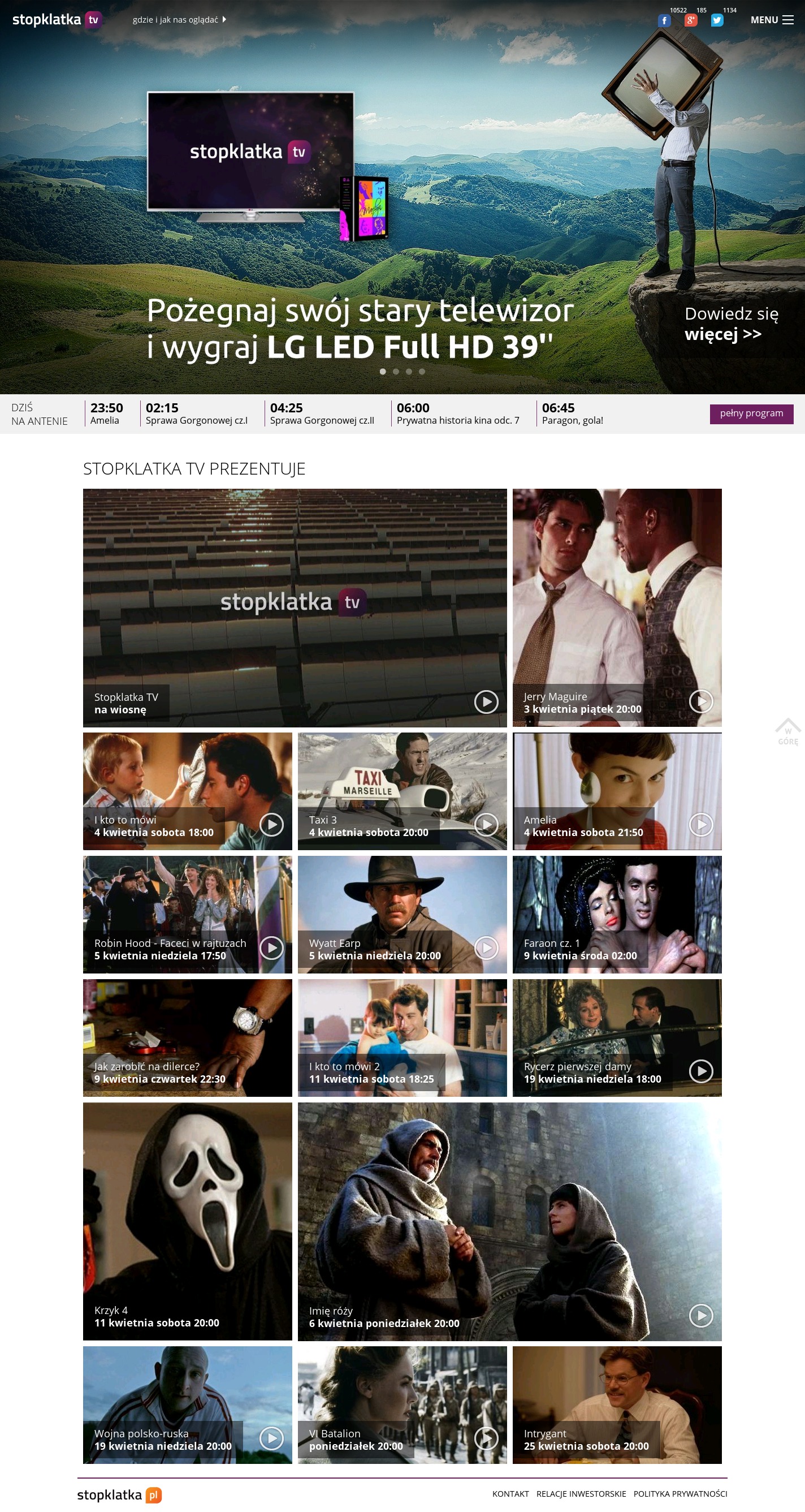Open the hamburger MENU
This screenshot has width=805, height=1512.
click(x=772, y=20)
